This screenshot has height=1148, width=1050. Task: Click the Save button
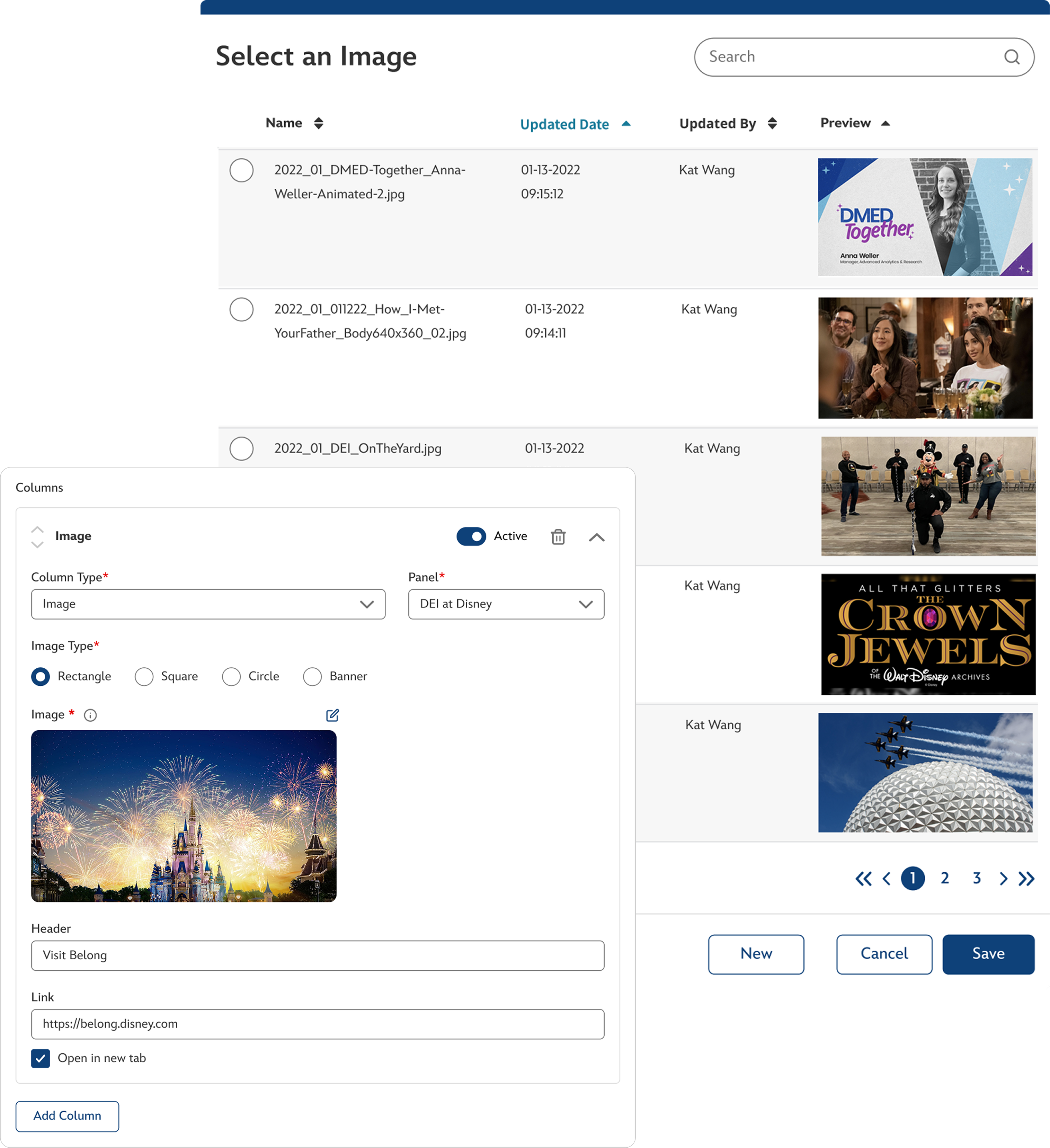[x=988, y=954]
